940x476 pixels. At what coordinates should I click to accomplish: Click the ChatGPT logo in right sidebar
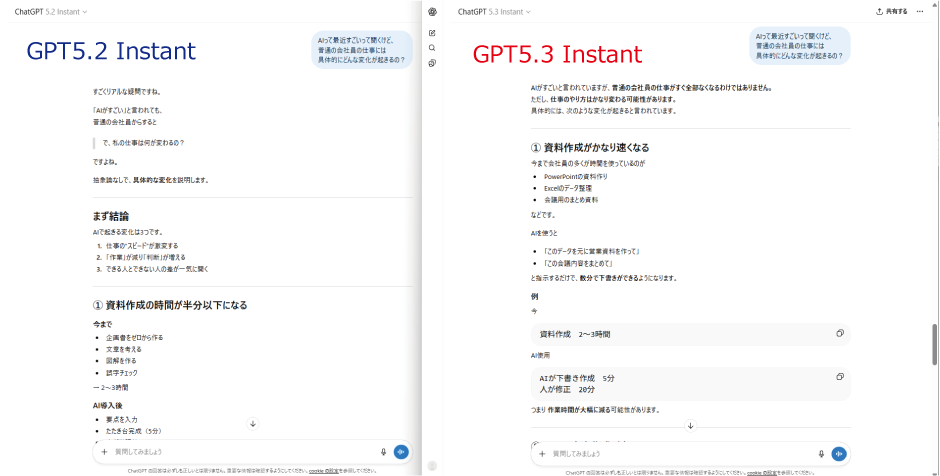432,12
